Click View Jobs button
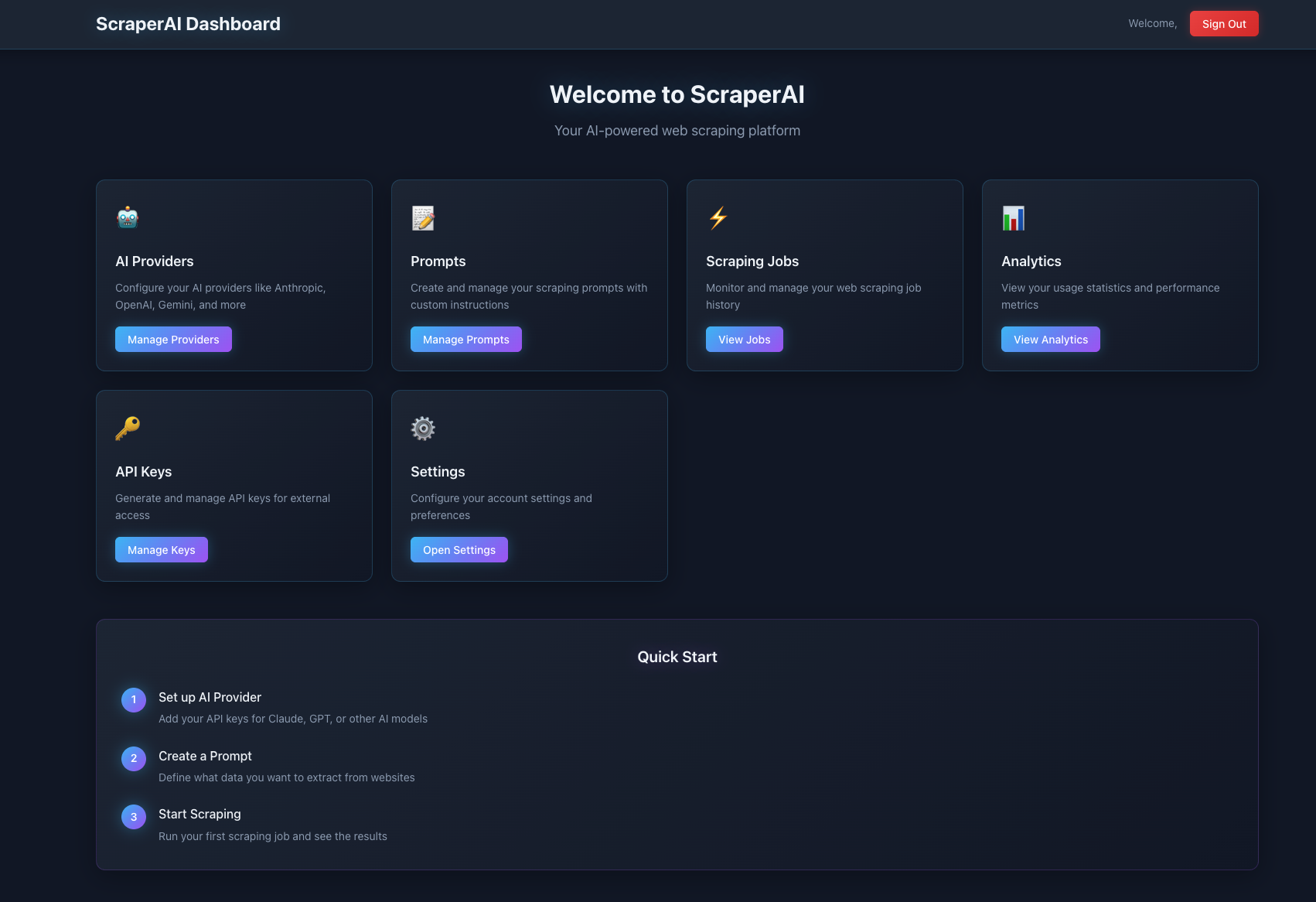This screenshot has height=902, width=1316. 744,339
